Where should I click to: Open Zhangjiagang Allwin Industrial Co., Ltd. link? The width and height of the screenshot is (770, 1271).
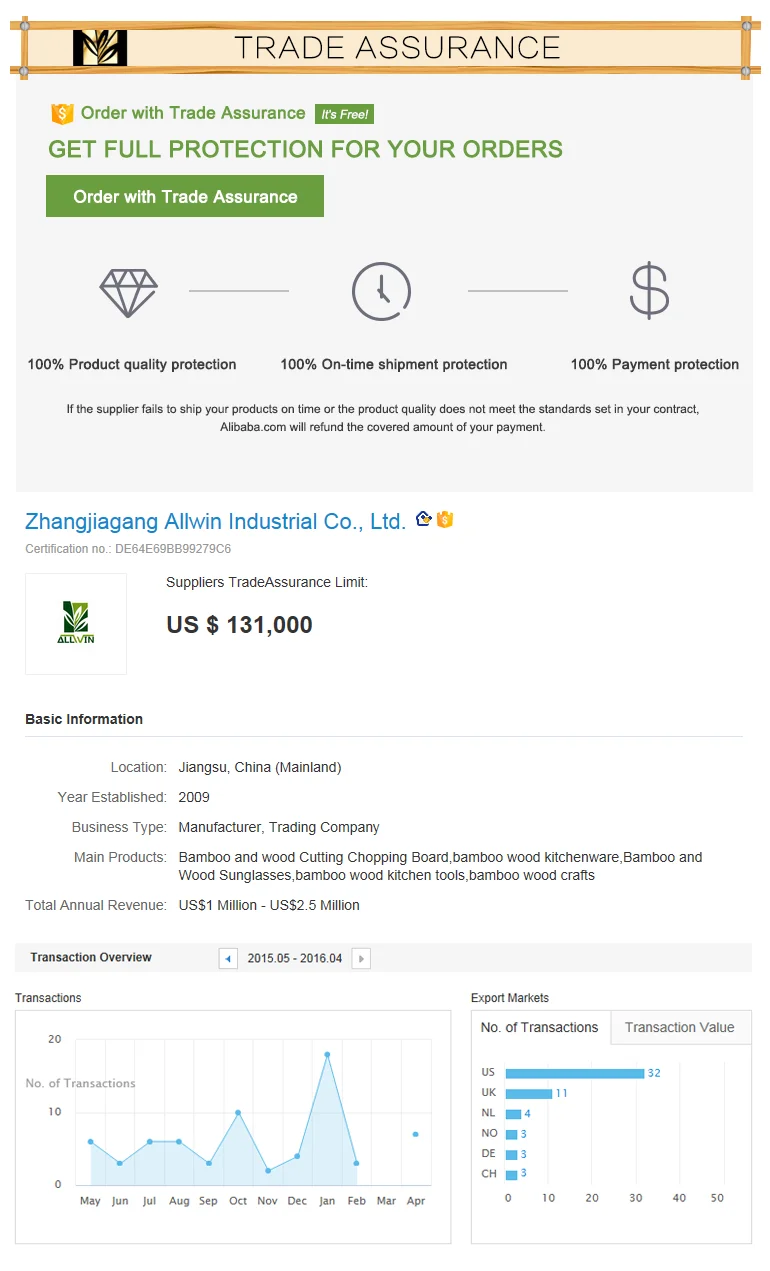[x=215, y=521]
